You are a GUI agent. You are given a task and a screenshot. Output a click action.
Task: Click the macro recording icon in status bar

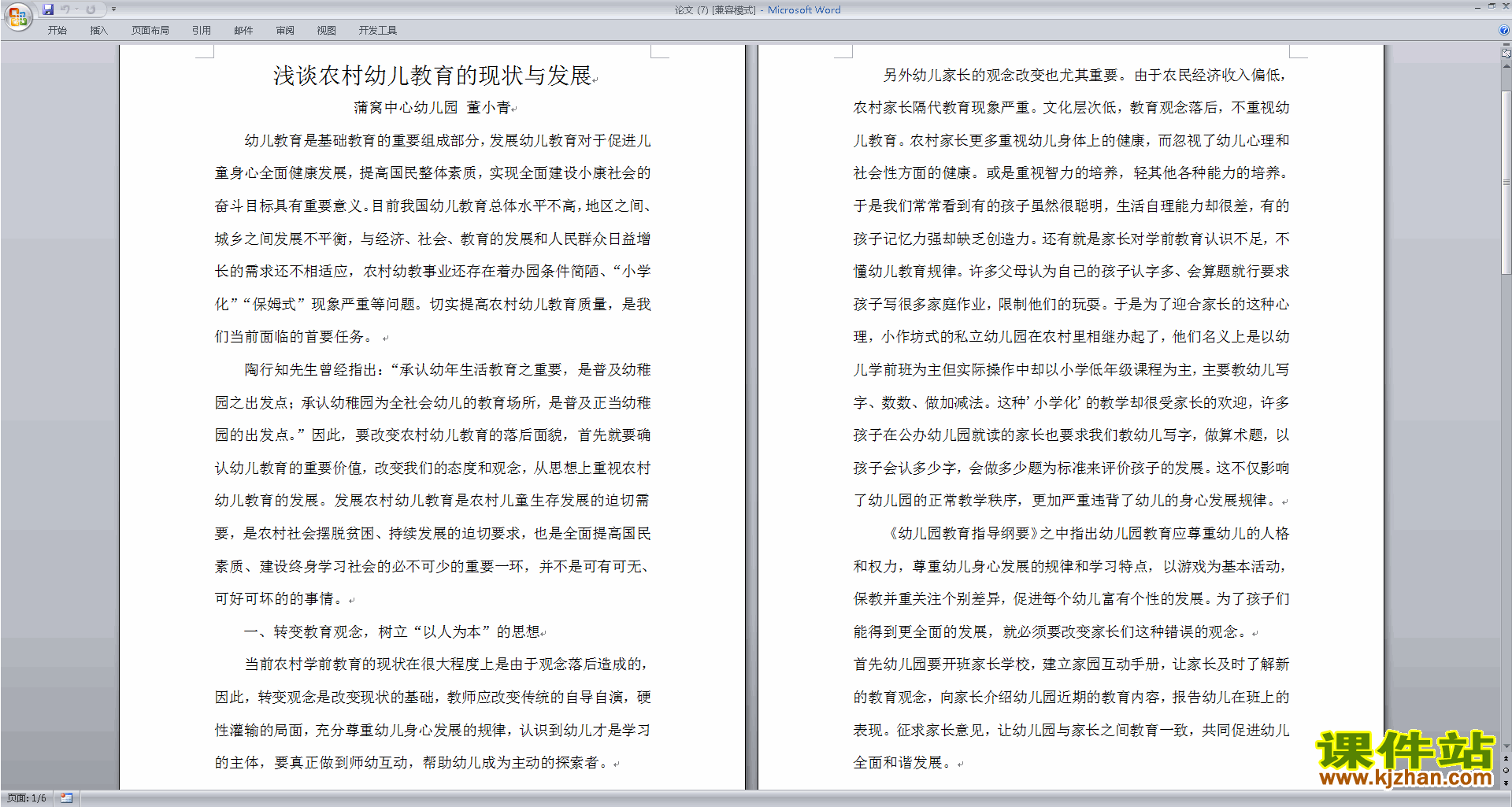tap(66, 798)
